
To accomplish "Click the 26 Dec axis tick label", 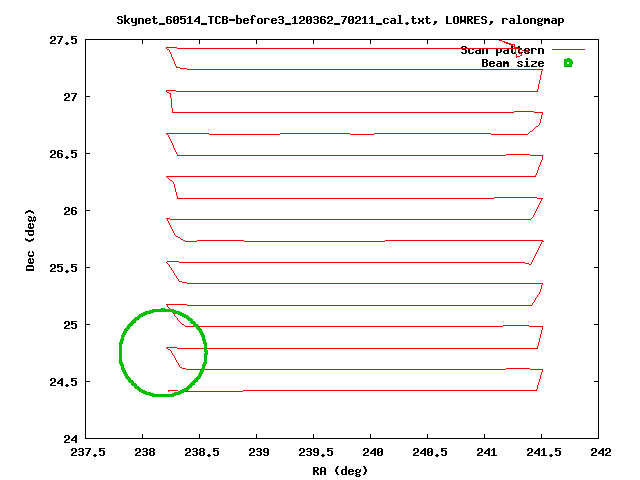I will 70,211.
